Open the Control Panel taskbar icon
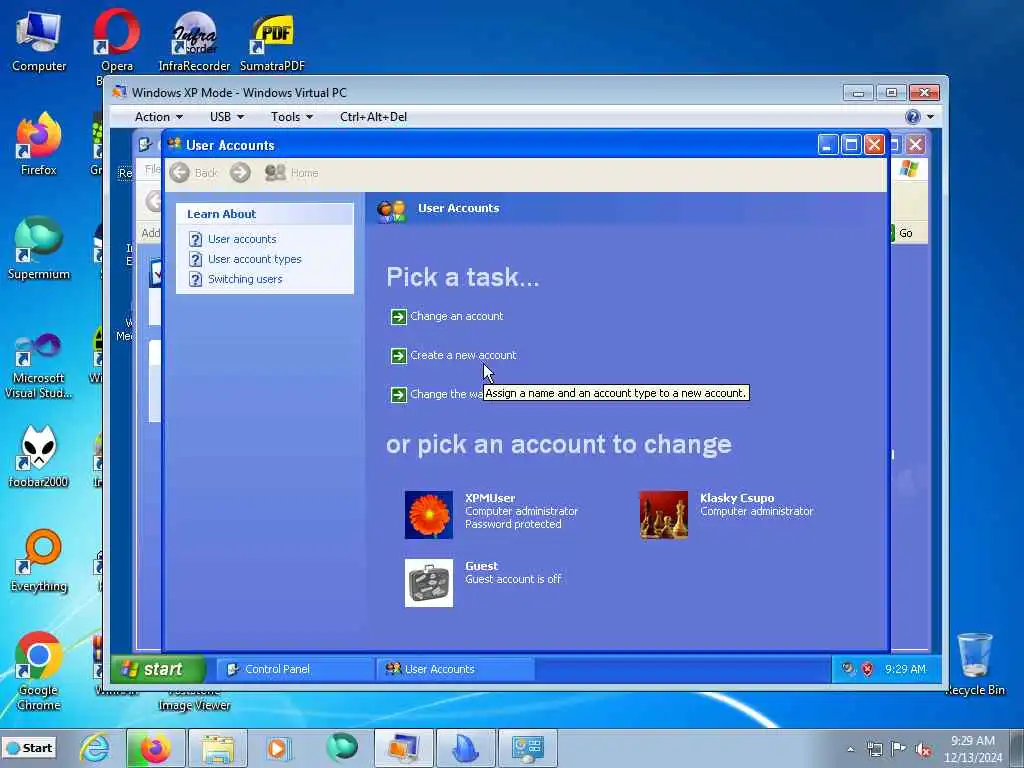Viewport: 1024px width, 768px height. pos(528,748)
